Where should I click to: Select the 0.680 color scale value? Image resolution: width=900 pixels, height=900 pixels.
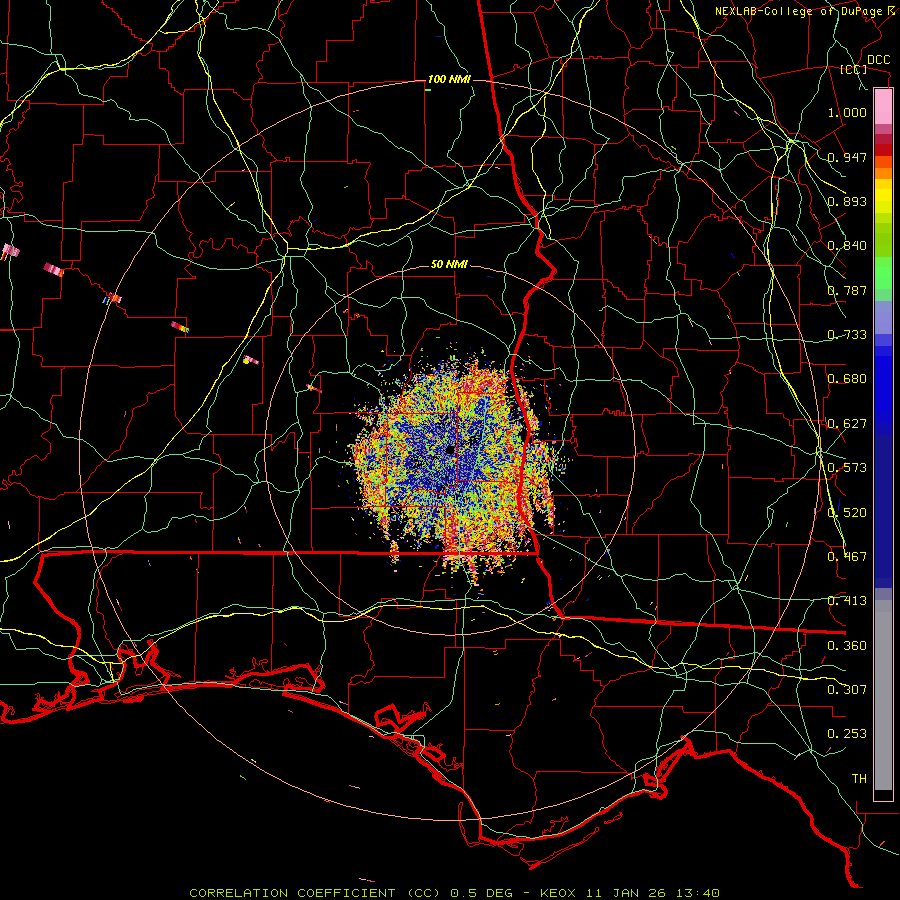coord(847,378)
